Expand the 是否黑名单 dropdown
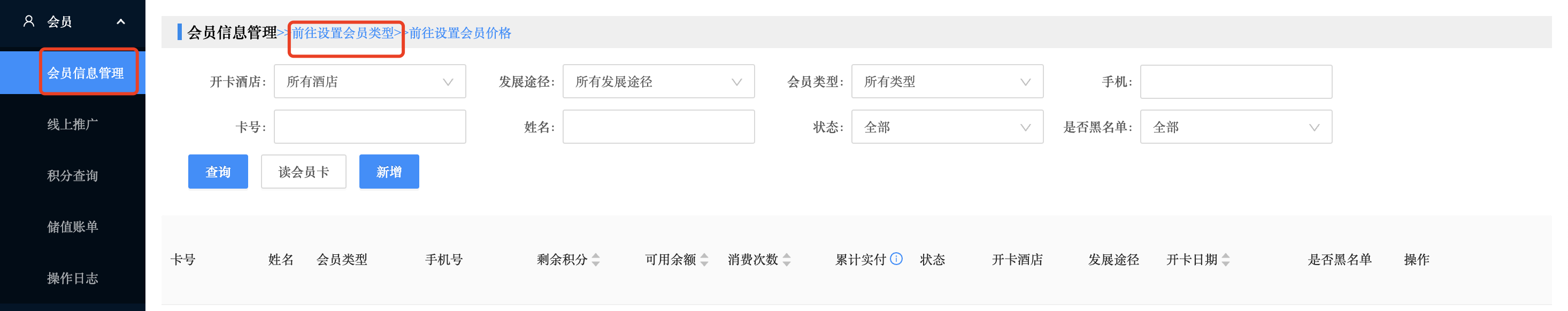The height and width of the screenshot is (311, 1568). coord(1236,127)
